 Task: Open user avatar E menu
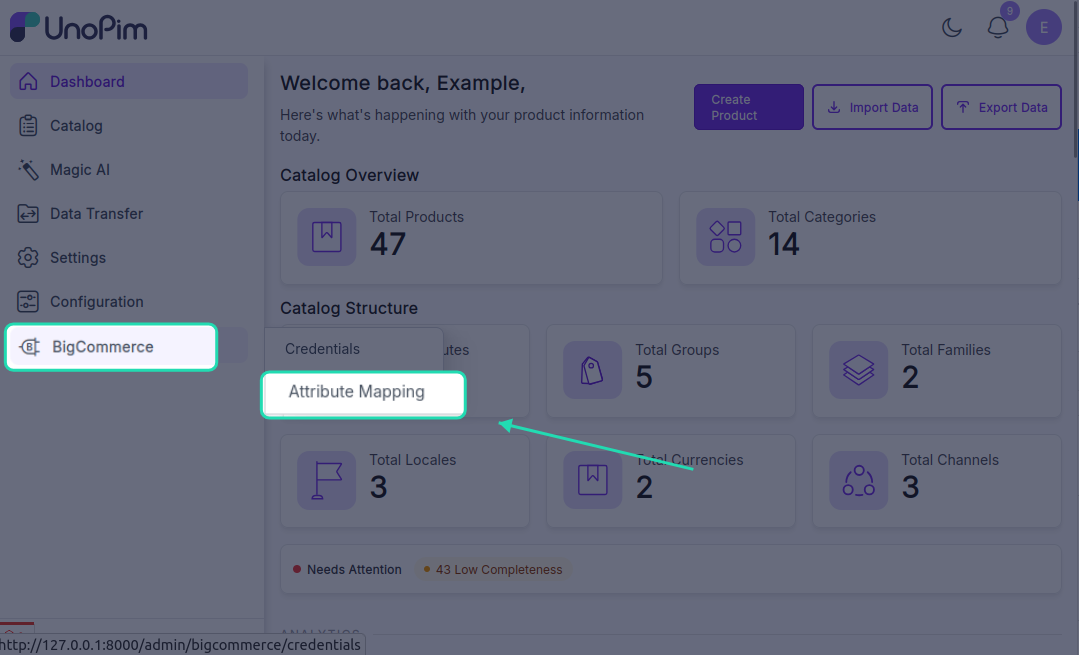click(x=1044, y=28)
